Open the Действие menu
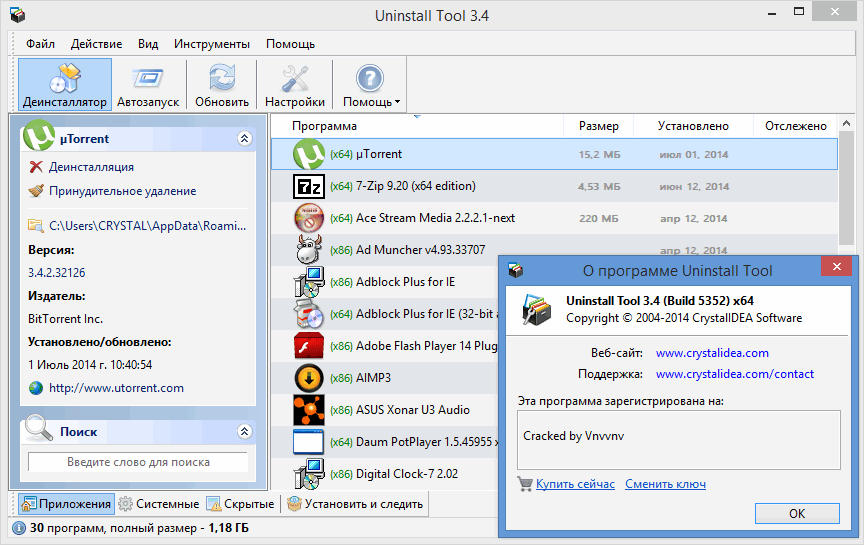This screenshot has width=864, height=545. click(x=96, y=44)
